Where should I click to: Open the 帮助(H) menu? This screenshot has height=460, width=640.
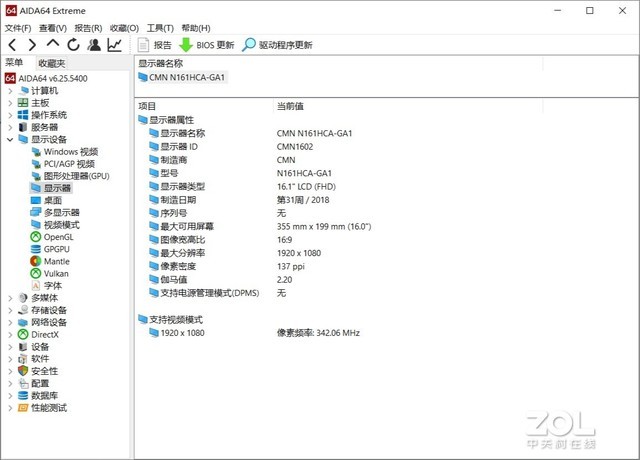point(196,28)
